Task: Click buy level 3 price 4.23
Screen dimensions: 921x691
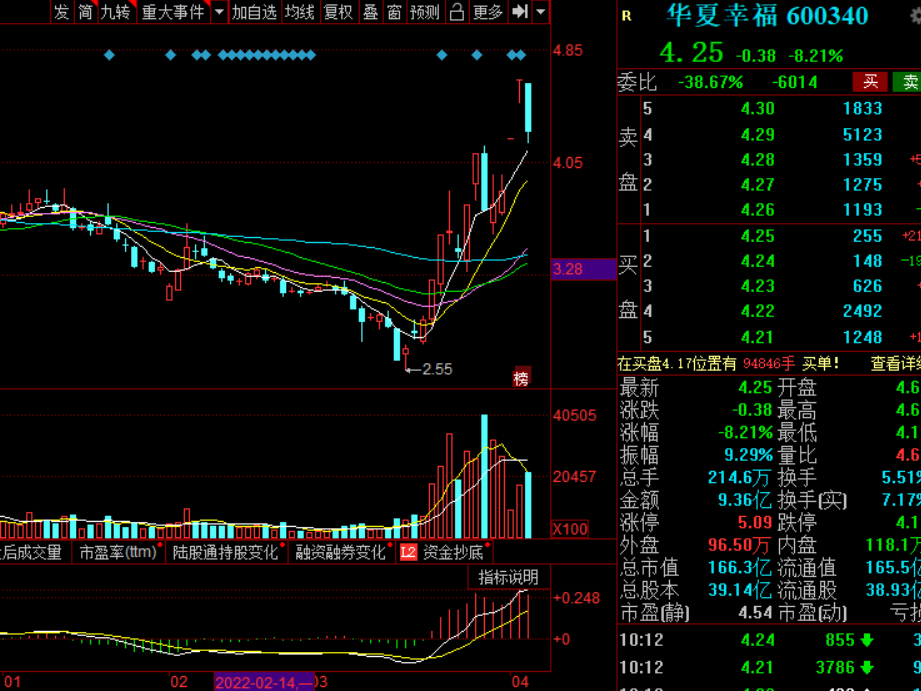Action: pyautogui.click(x=758, y=286)
